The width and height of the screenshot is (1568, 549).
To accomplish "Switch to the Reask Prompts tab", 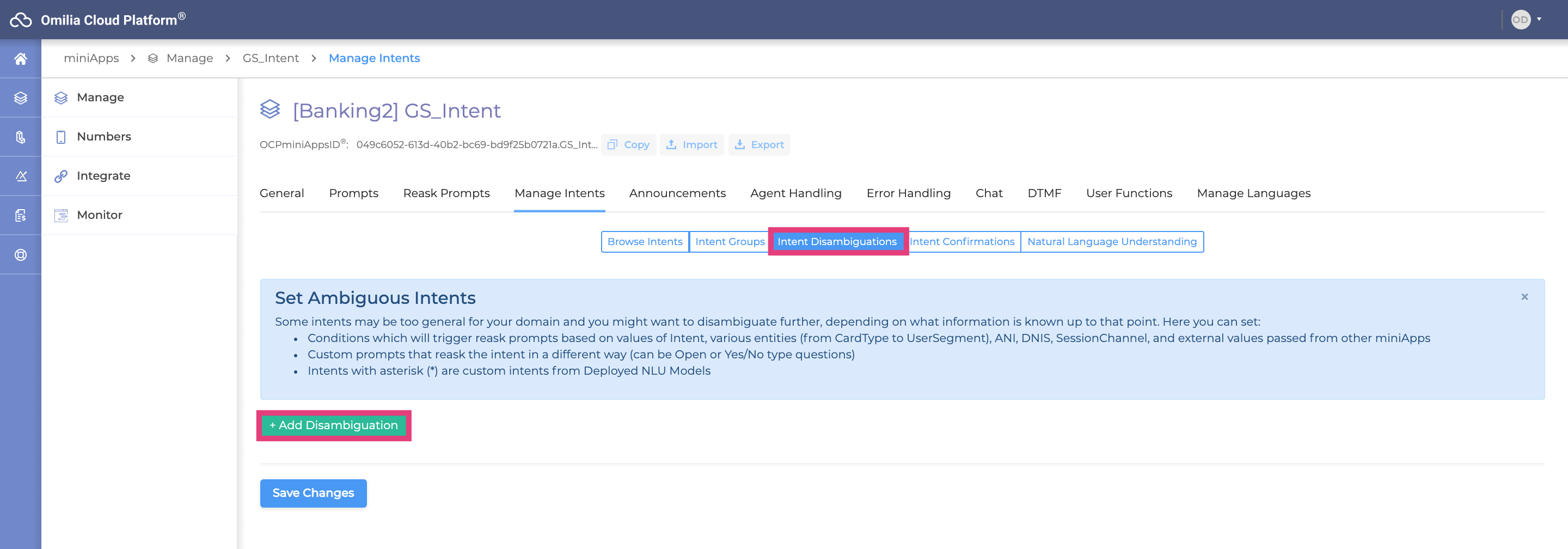I will tap(446, 193).
